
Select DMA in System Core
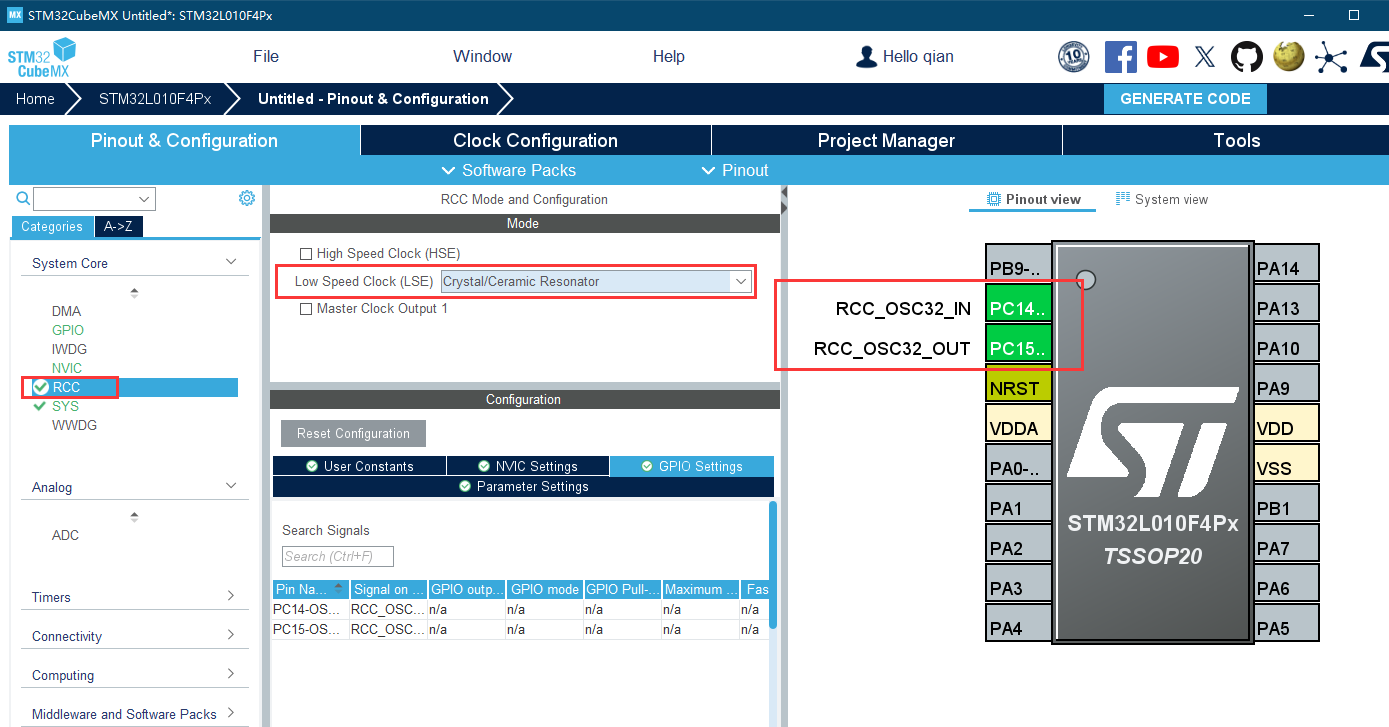(66, 311)
